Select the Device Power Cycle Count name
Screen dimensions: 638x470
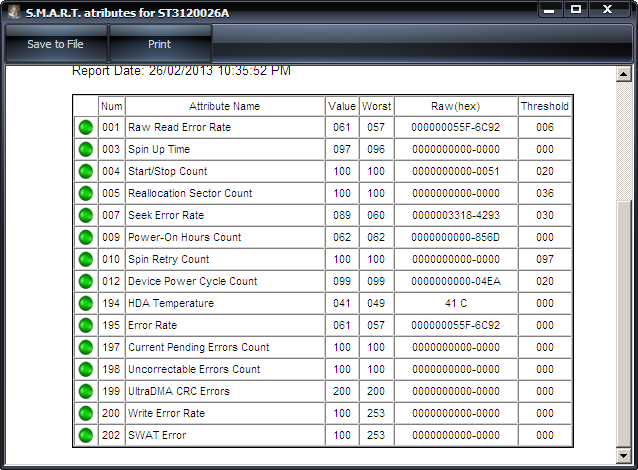tap(192, 281)
